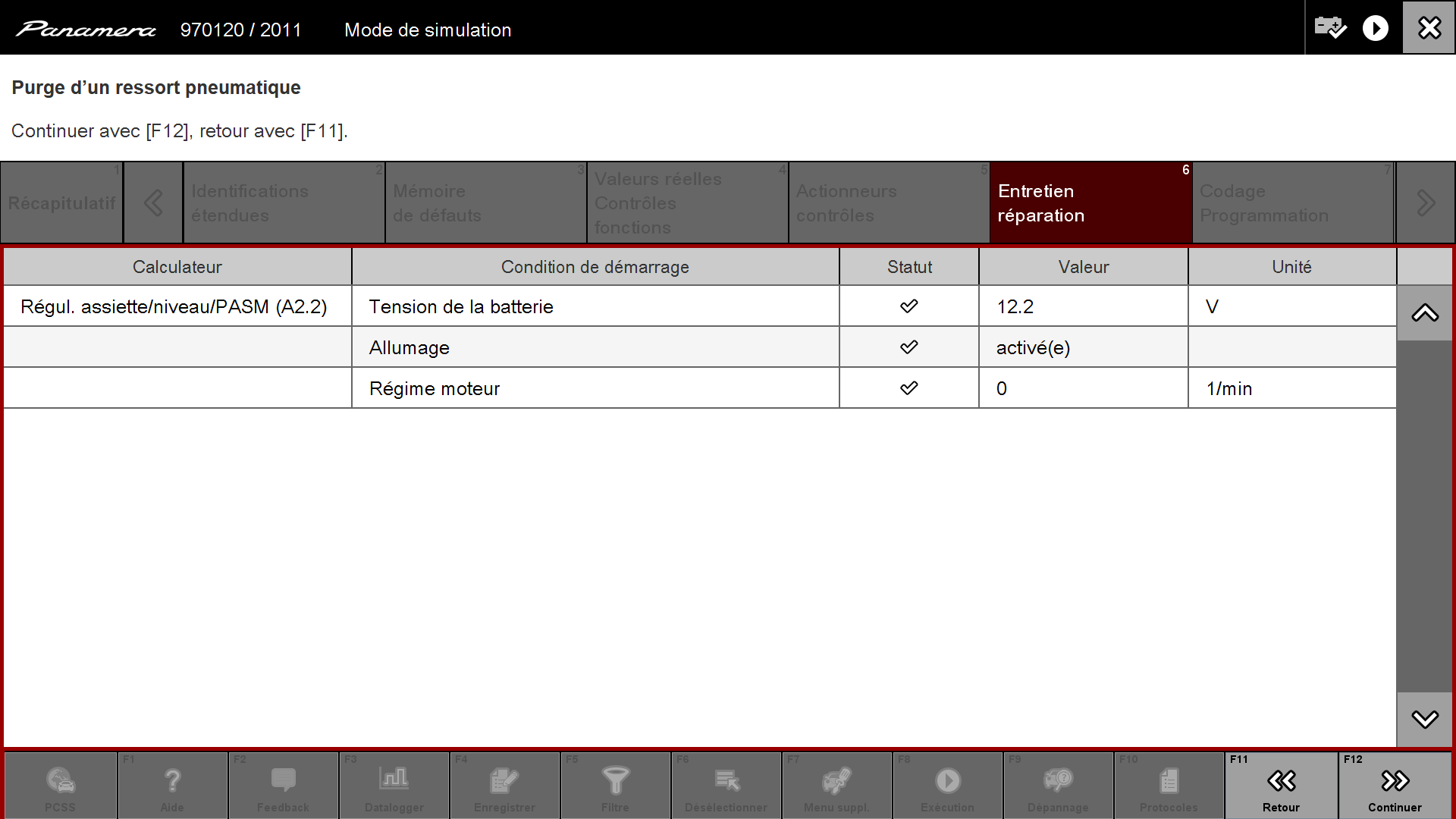This screenshot has width=1456, height=819.
Task: Click the F12 Continuer button
Action: click(1395, 785)
